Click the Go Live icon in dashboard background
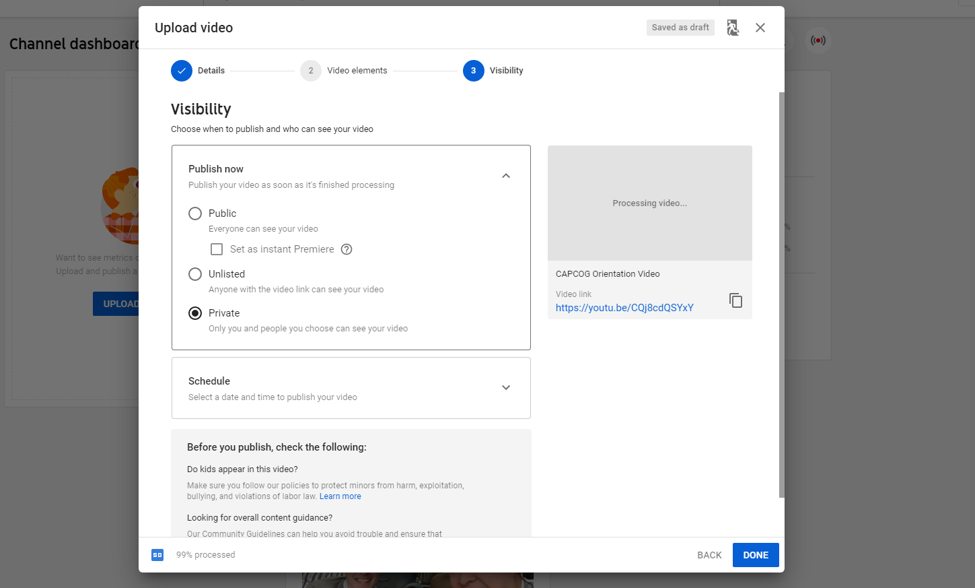Screen dimensions: 975x588 click(x=818, y=40)
